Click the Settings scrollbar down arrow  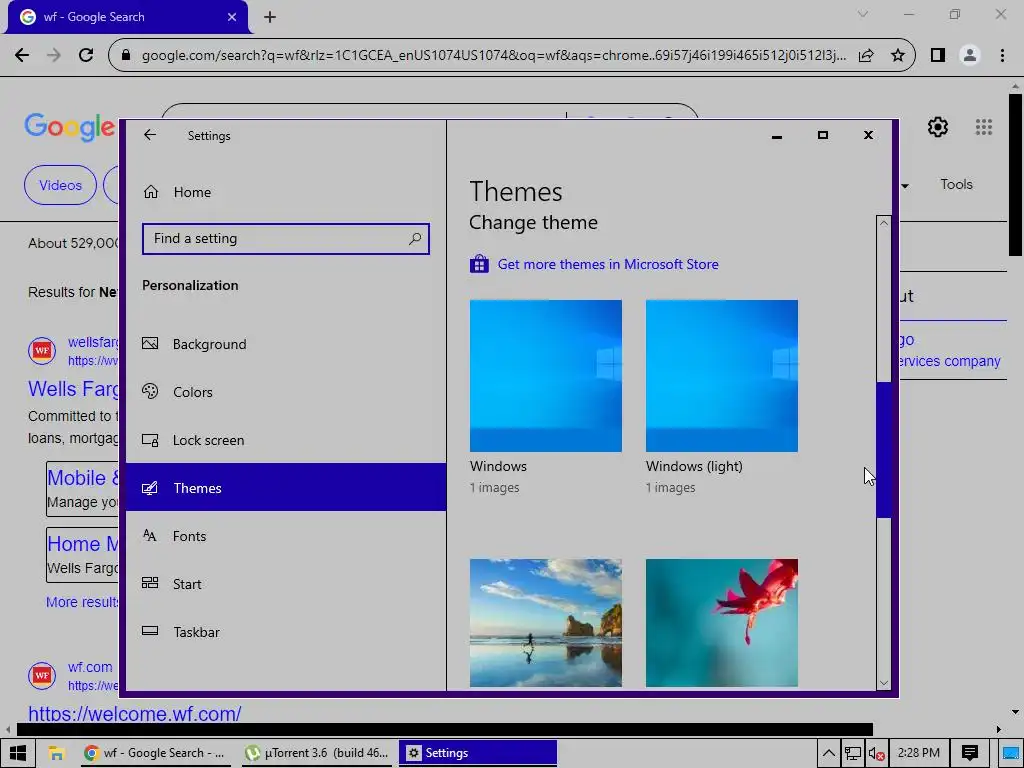pos(884,683)
